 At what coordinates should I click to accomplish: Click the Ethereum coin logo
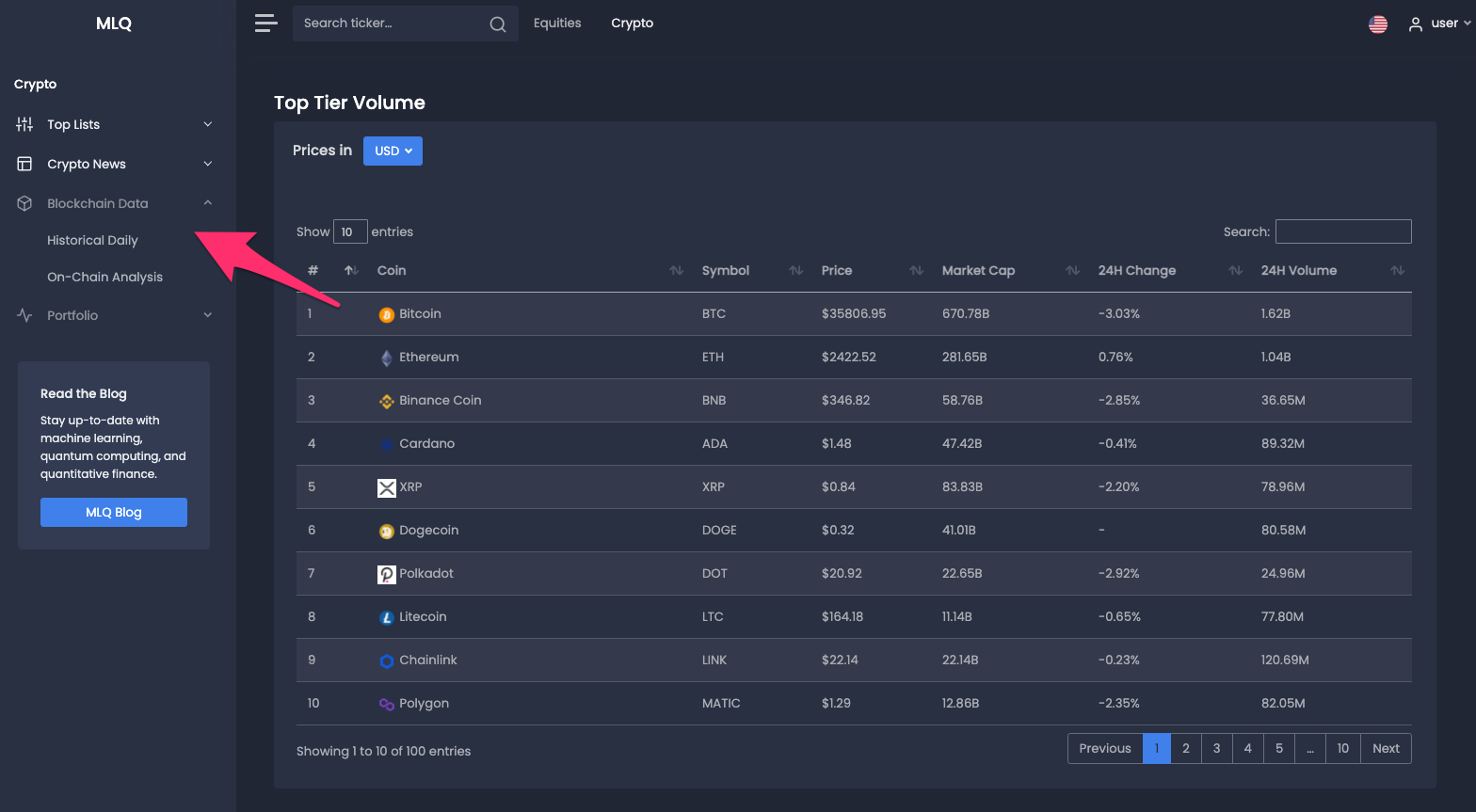click(x=386, y=358)
